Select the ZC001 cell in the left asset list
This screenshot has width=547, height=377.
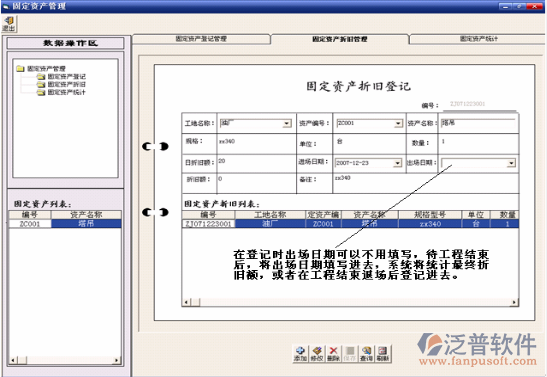[x=30, y=224]
